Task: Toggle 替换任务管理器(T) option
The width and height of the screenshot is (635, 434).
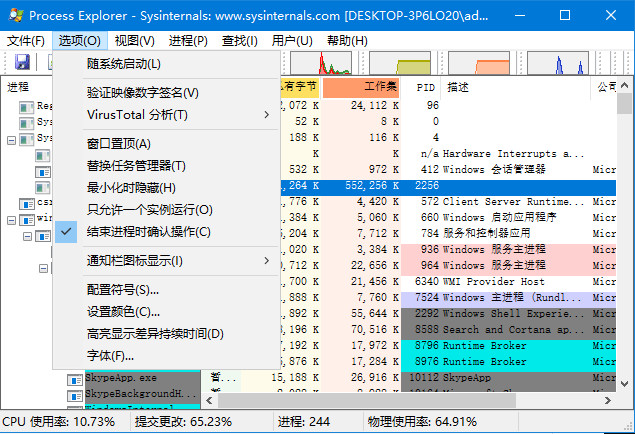Action: pyautogui.click(x=166, y=166)
